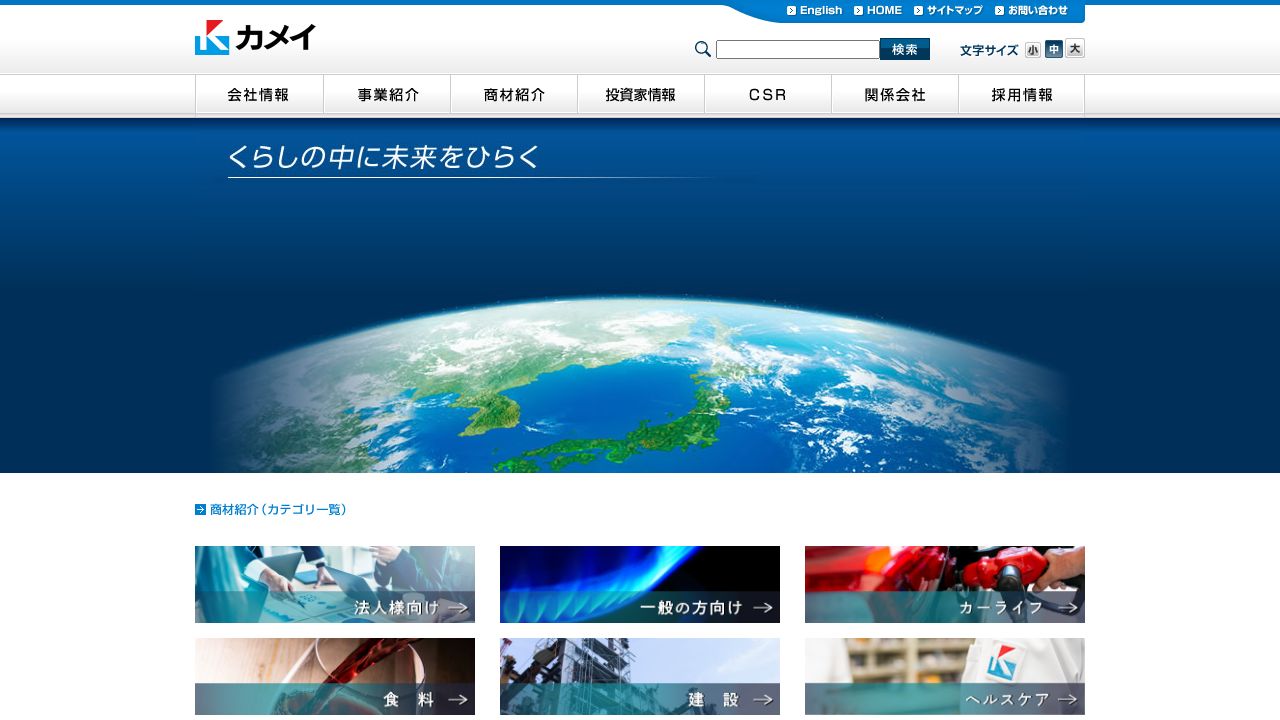Open the 建設 category banner
Viewport: 1280px width, 720px height.
[x=640, y=676]
